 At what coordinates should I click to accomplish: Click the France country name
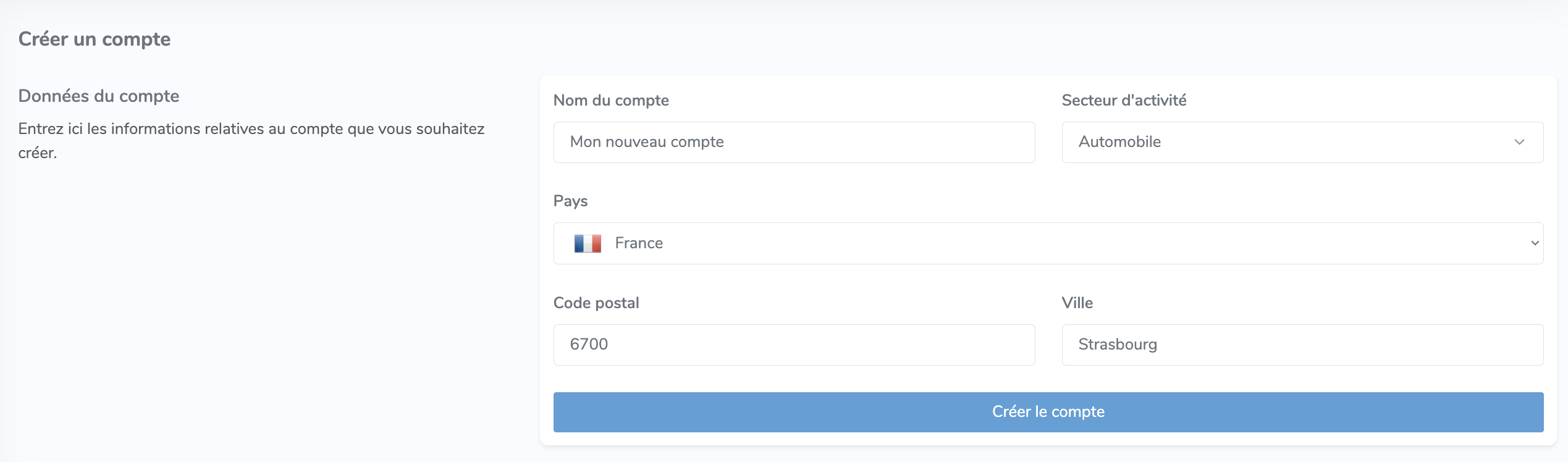tap(639, 243)
